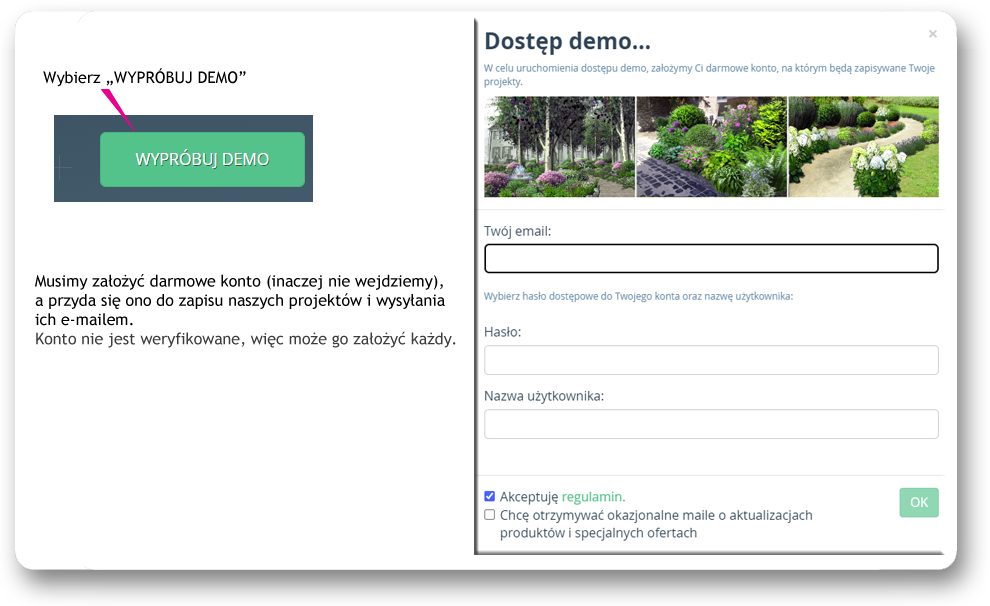Click the Nazwa użytkownika label

click(x=543, y=396)
